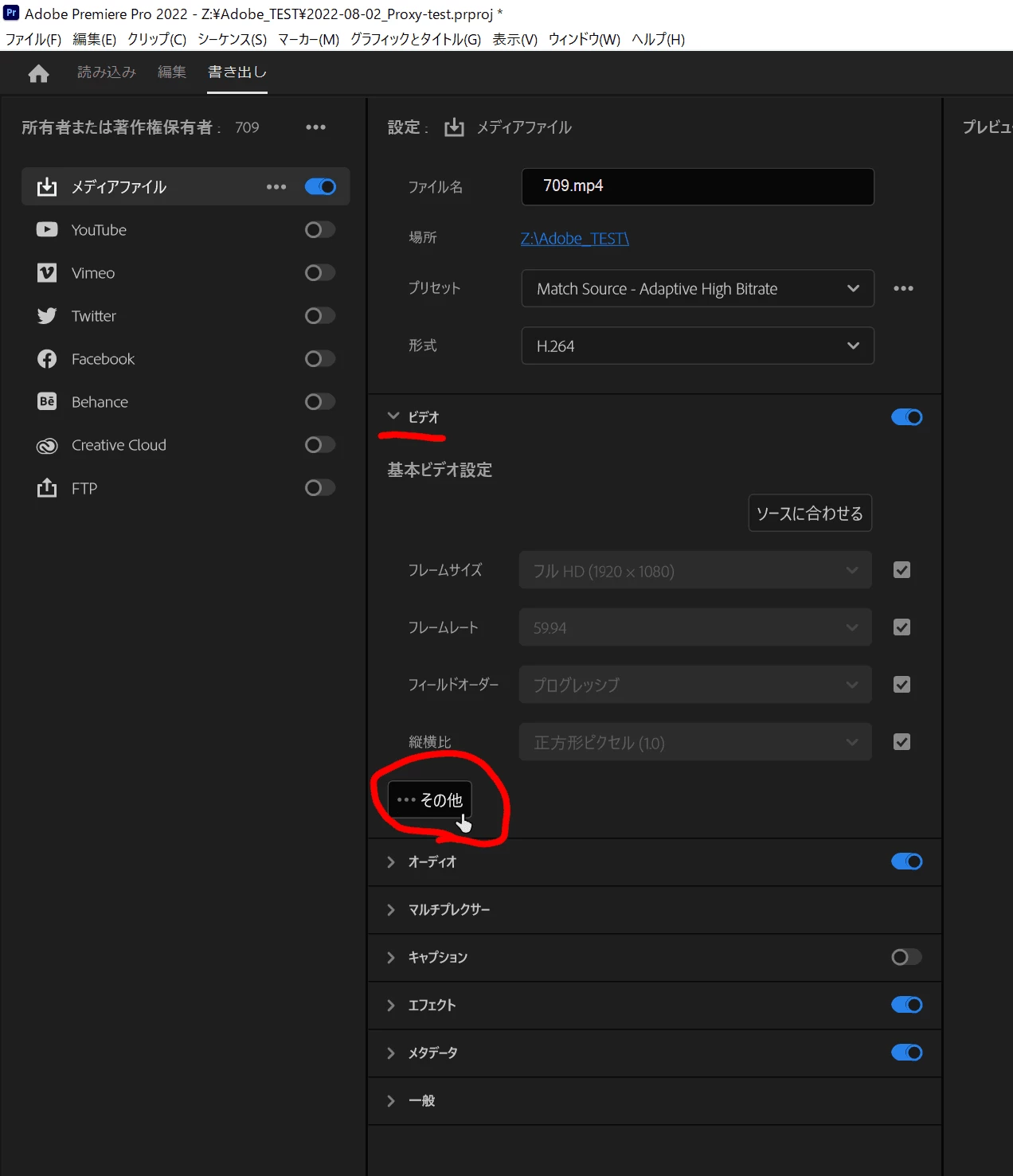The image size is (1013, 1176).
Task: Click the media file icon in the settings header
Action: pyautogui.click(x=454, y=127)
